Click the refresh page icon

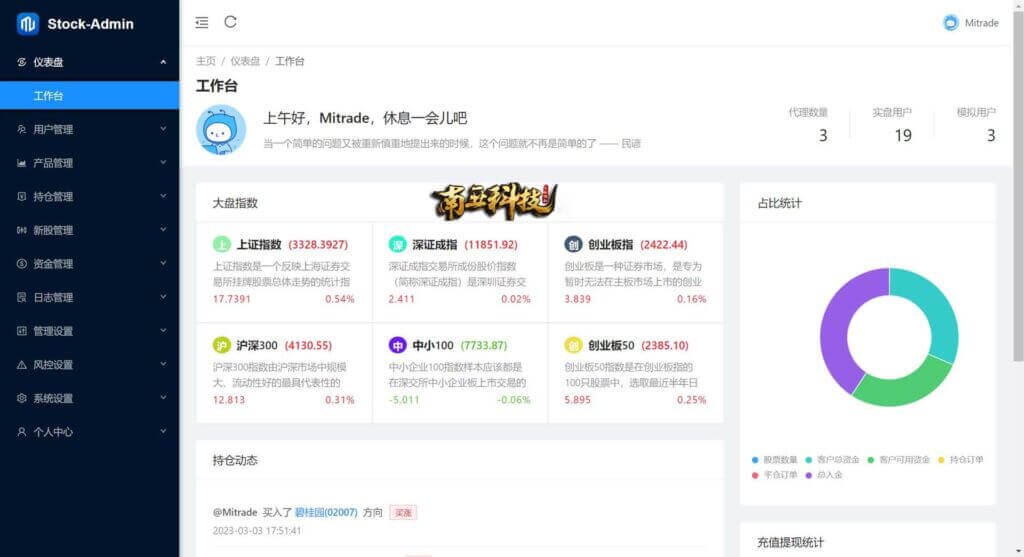tap(231, 22)
